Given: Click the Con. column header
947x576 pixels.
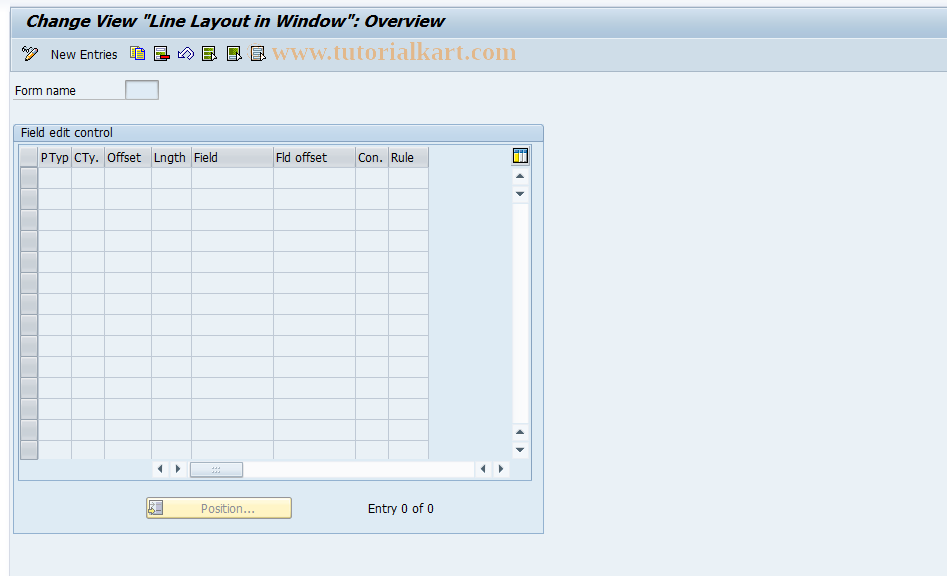Looking at the screenshot, I should tap(371, 158).
